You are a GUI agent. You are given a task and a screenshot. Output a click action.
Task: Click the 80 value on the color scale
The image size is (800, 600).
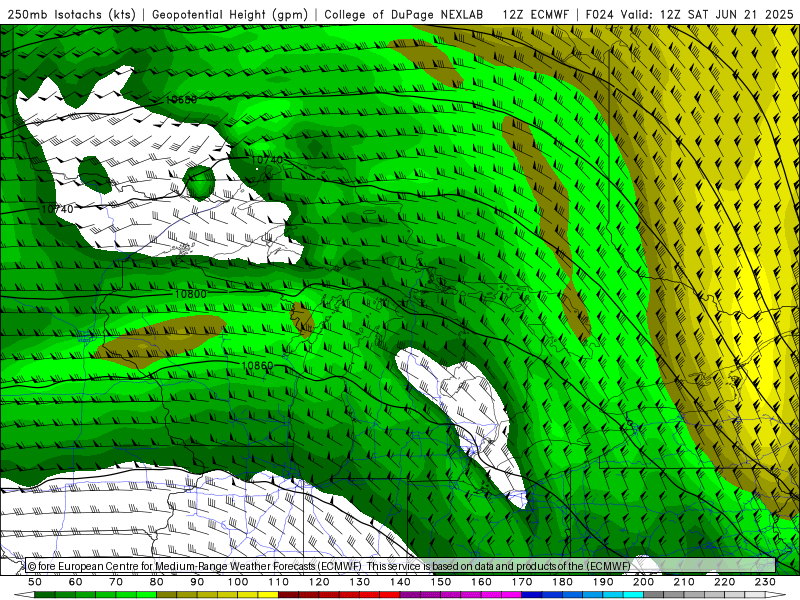[x=157, y=582]
